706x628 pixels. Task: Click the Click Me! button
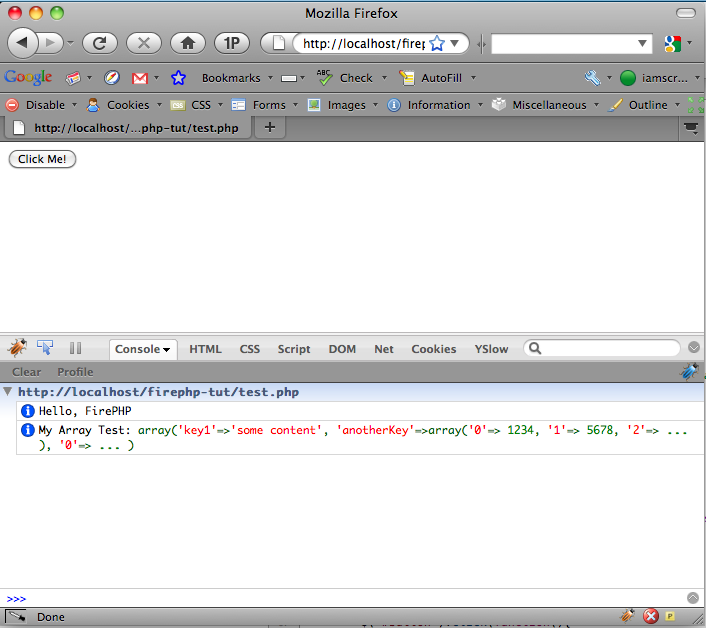[x=42, y=159]
